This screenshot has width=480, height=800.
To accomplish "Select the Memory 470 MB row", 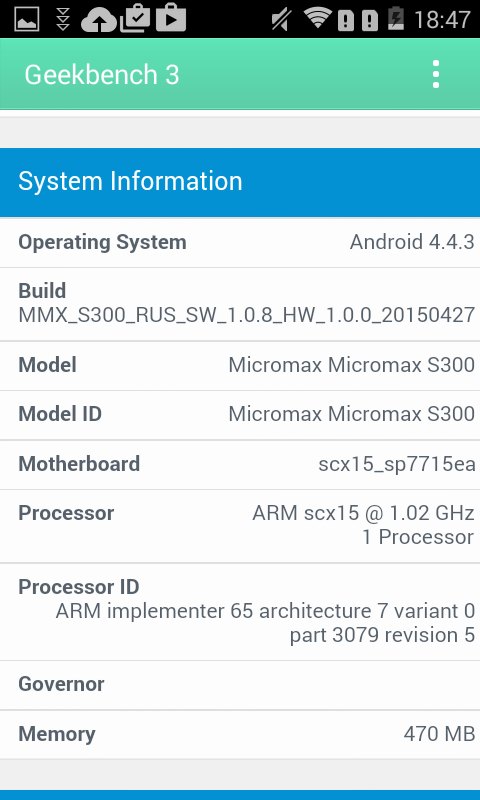I will tap(240, 734).
